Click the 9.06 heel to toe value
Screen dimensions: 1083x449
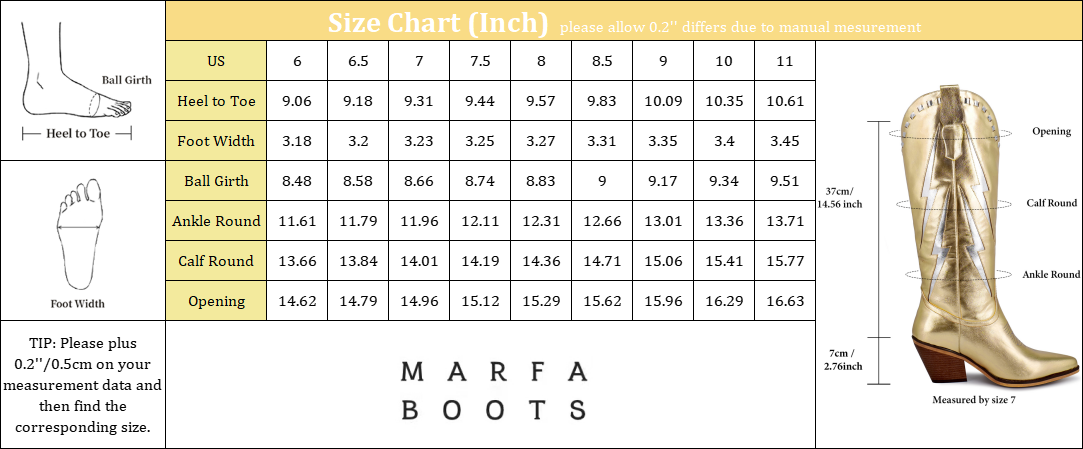[x=297, y=101]
